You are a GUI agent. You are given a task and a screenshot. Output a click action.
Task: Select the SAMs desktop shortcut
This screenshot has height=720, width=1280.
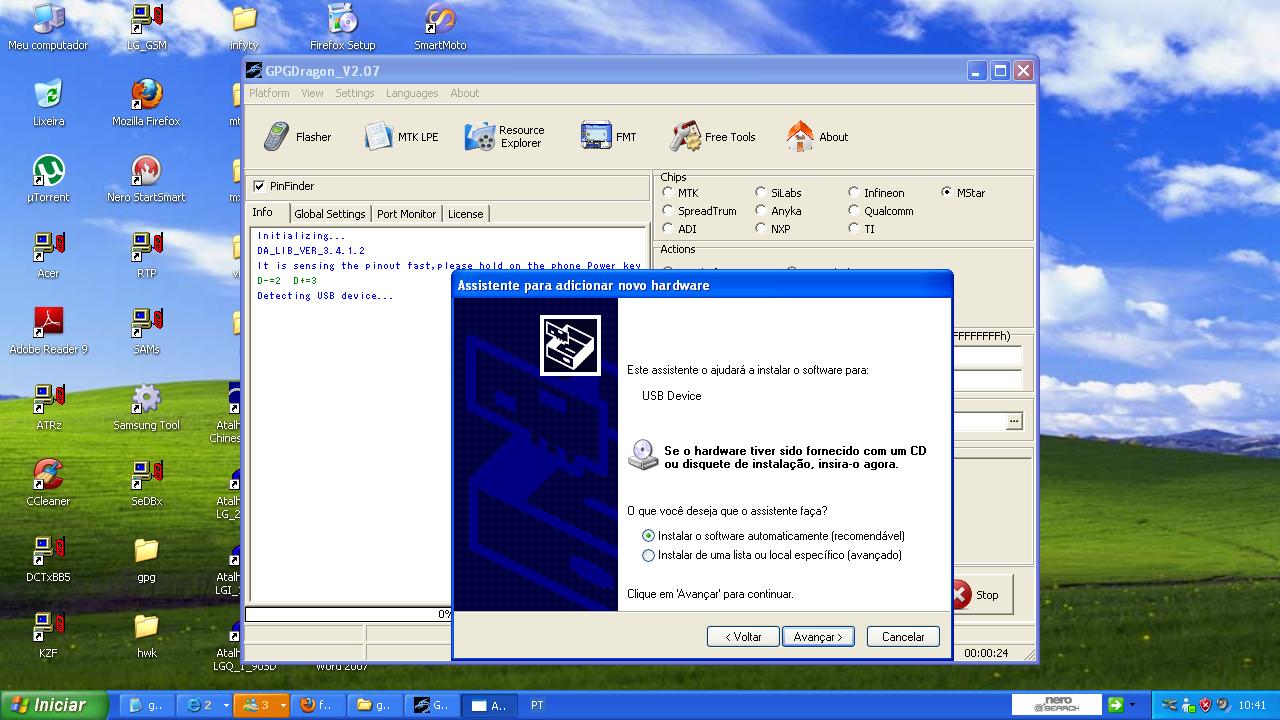click(x=146, y=331)
